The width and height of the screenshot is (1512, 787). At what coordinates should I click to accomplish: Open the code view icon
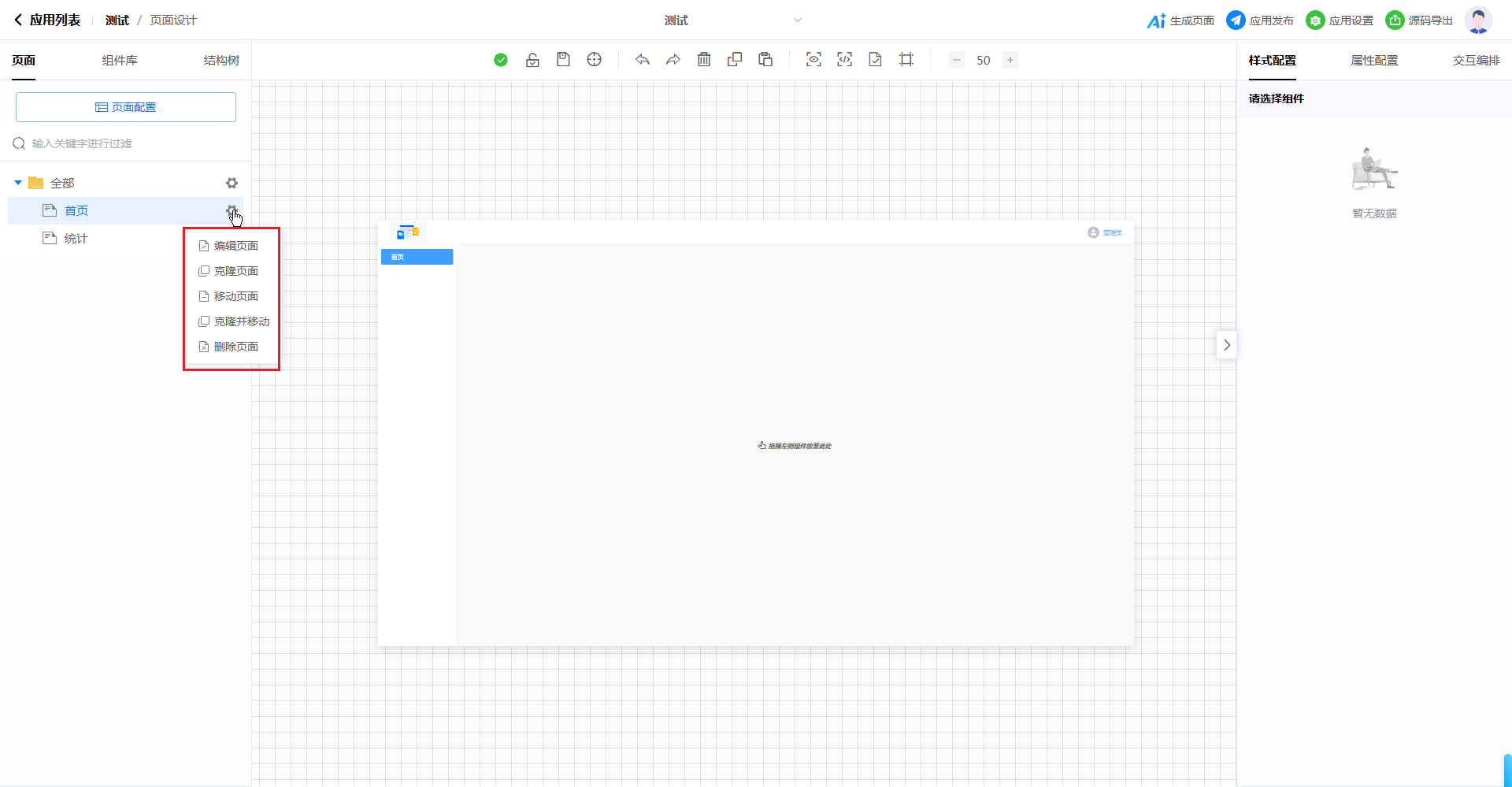point(844,60)
